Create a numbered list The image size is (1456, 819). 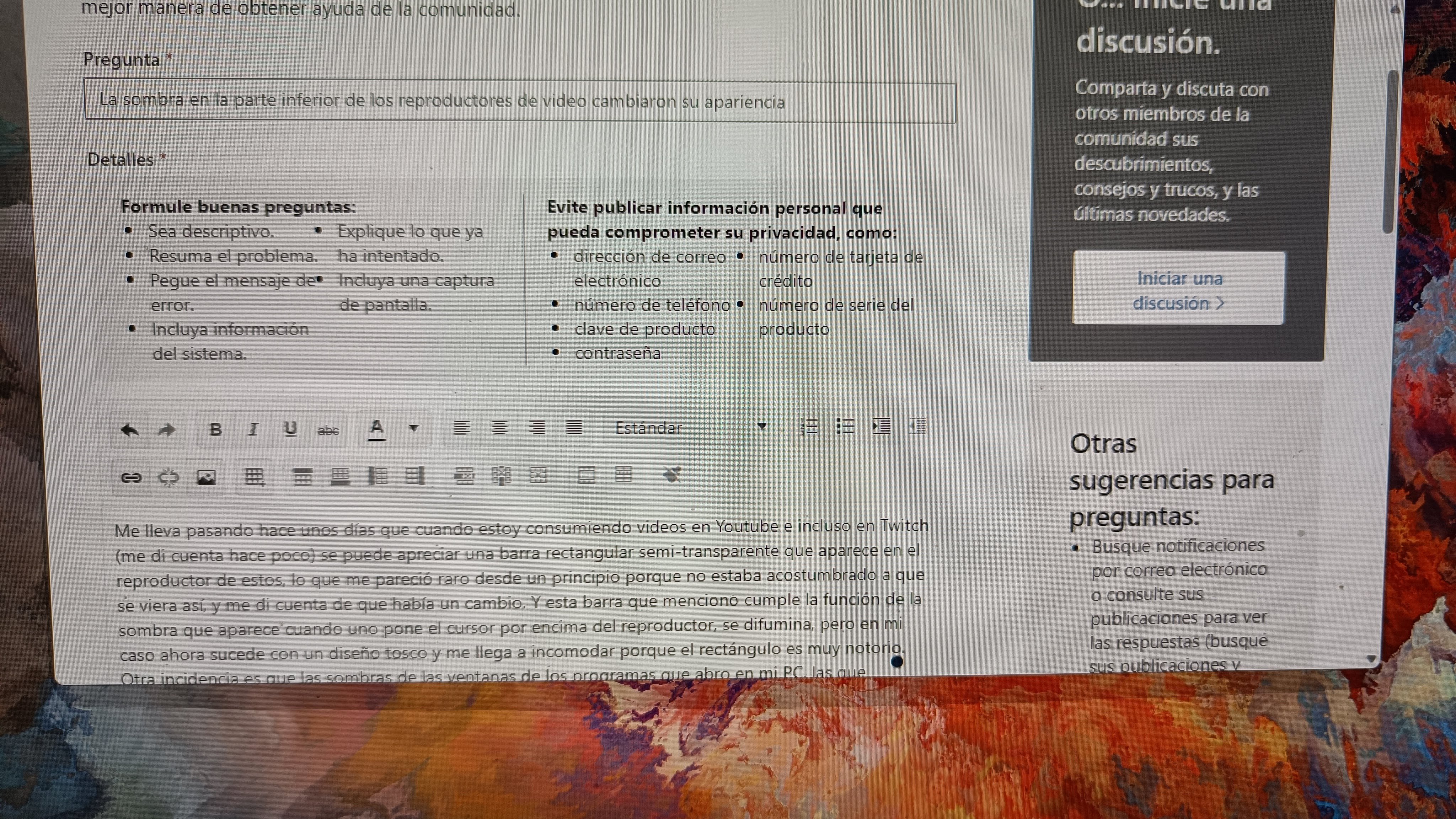point(809,427)
